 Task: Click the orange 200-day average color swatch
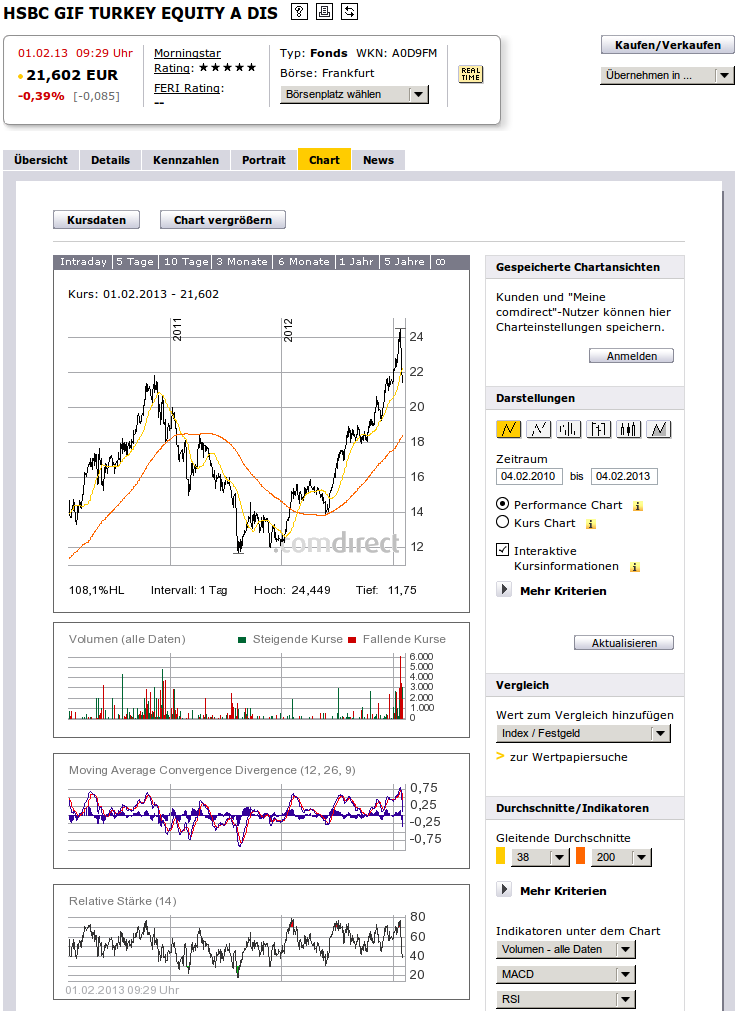[580, 856]
